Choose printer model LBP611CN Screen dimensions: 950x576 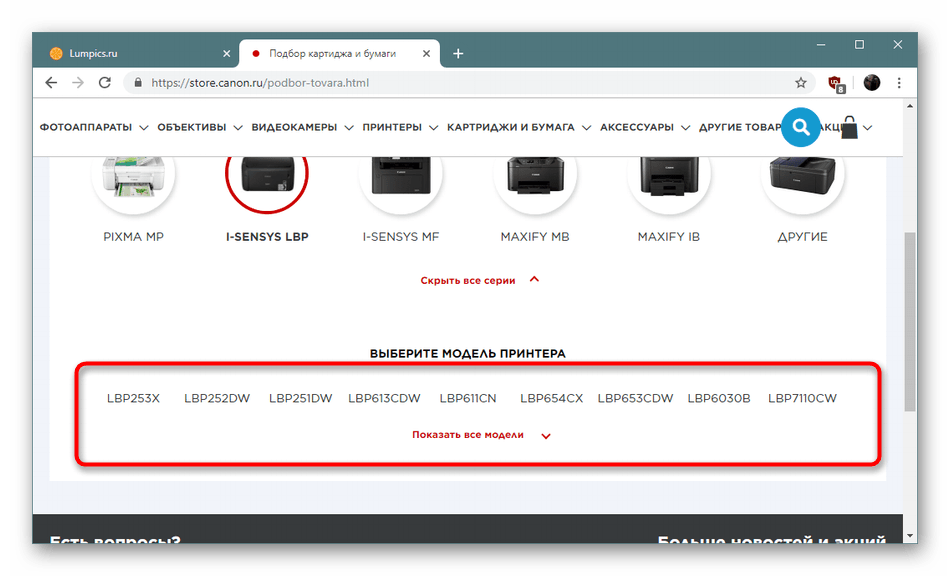coord(468,399)
